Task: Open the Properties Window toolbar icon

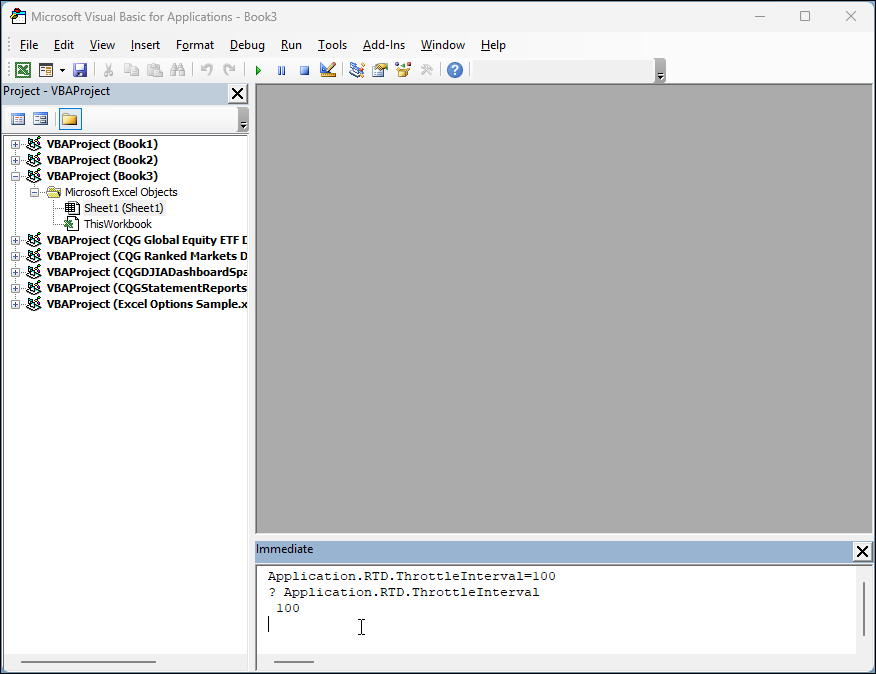Action: (380, 70)
